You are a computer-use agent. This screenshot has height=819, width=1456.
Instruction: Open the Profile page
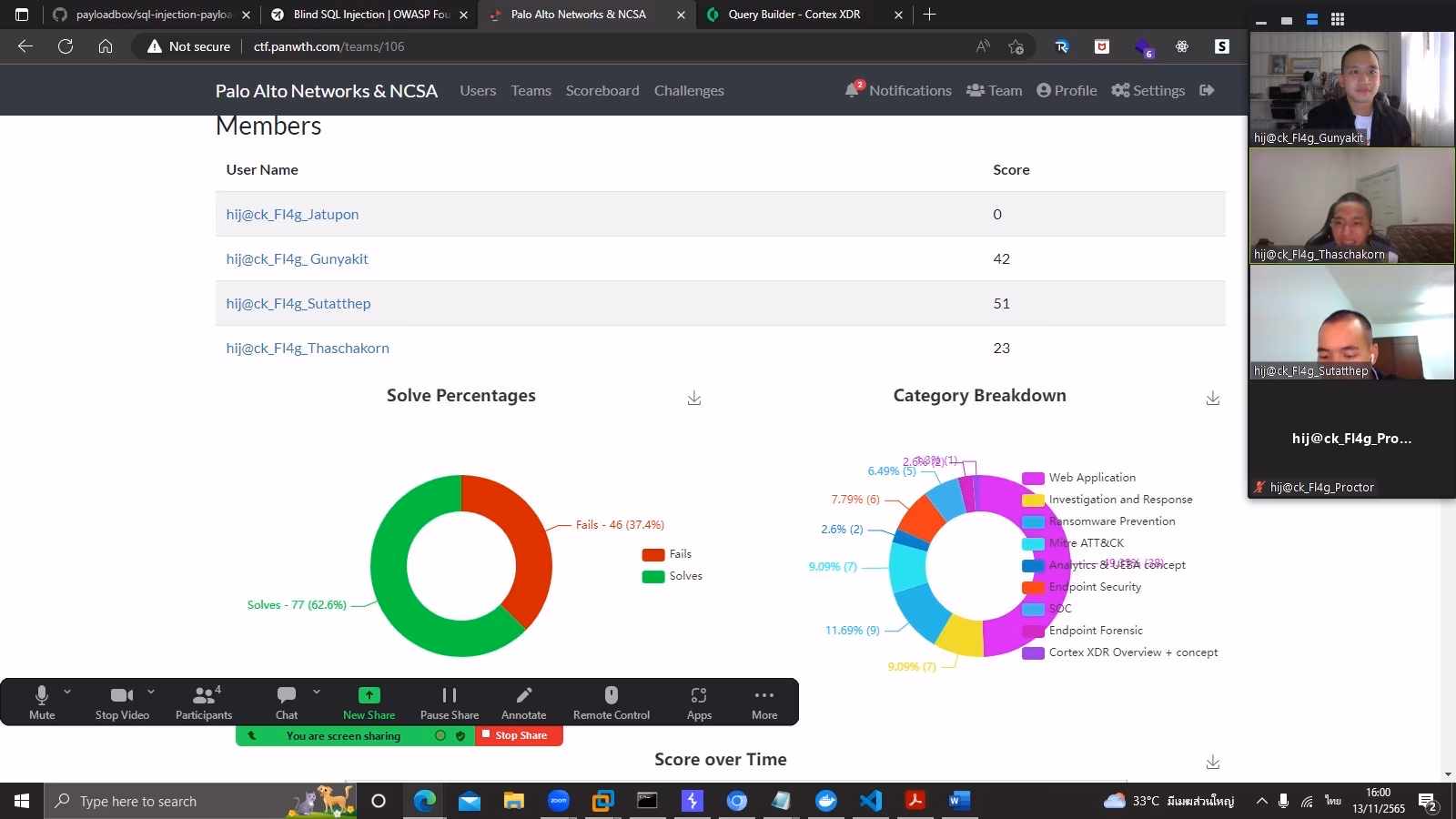click(x=1067, y=90)
